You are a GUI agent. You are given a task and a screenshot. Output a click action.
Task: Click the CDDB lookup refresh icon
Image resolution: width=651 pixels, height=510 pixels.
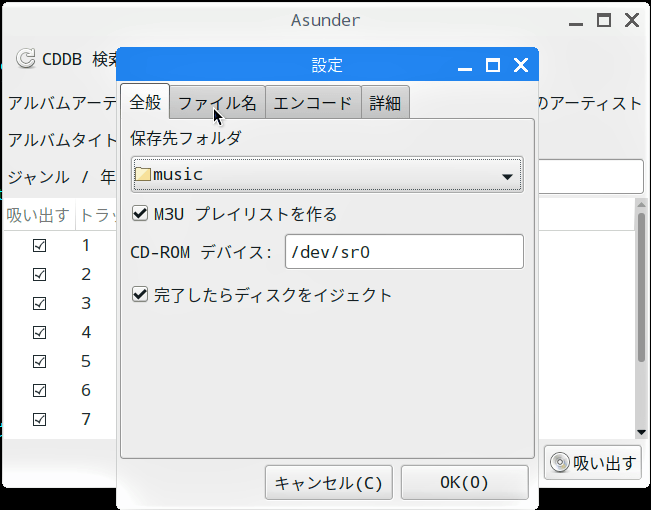click(26, 59)
